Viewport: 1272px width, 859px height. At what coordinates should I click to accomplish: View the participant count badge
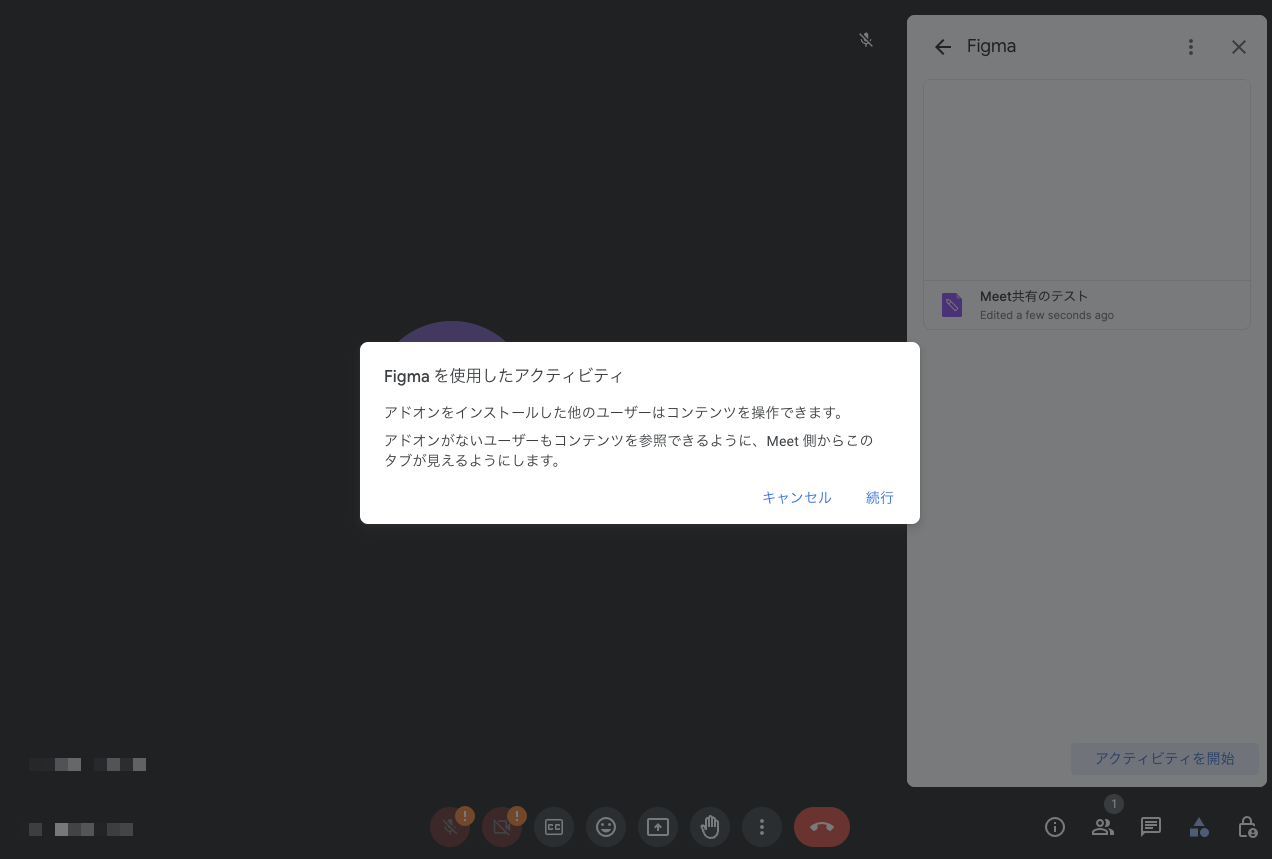tap(1113, 803)
